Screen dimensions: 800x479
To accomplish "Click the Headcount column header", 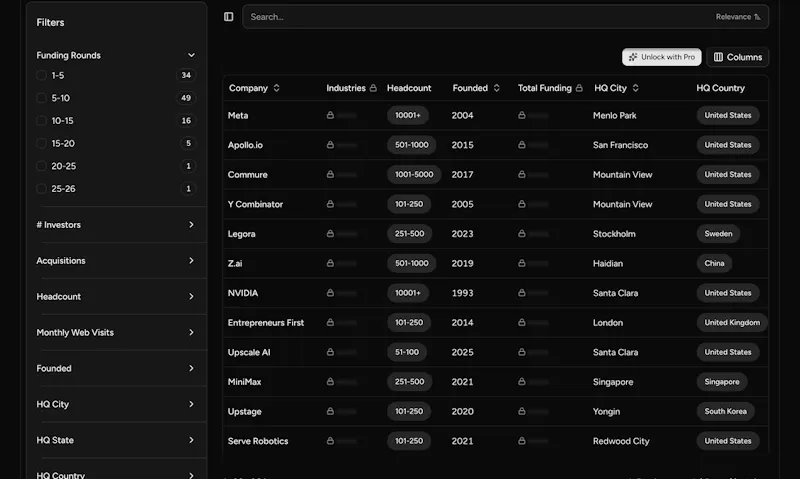I will [409, 88].
